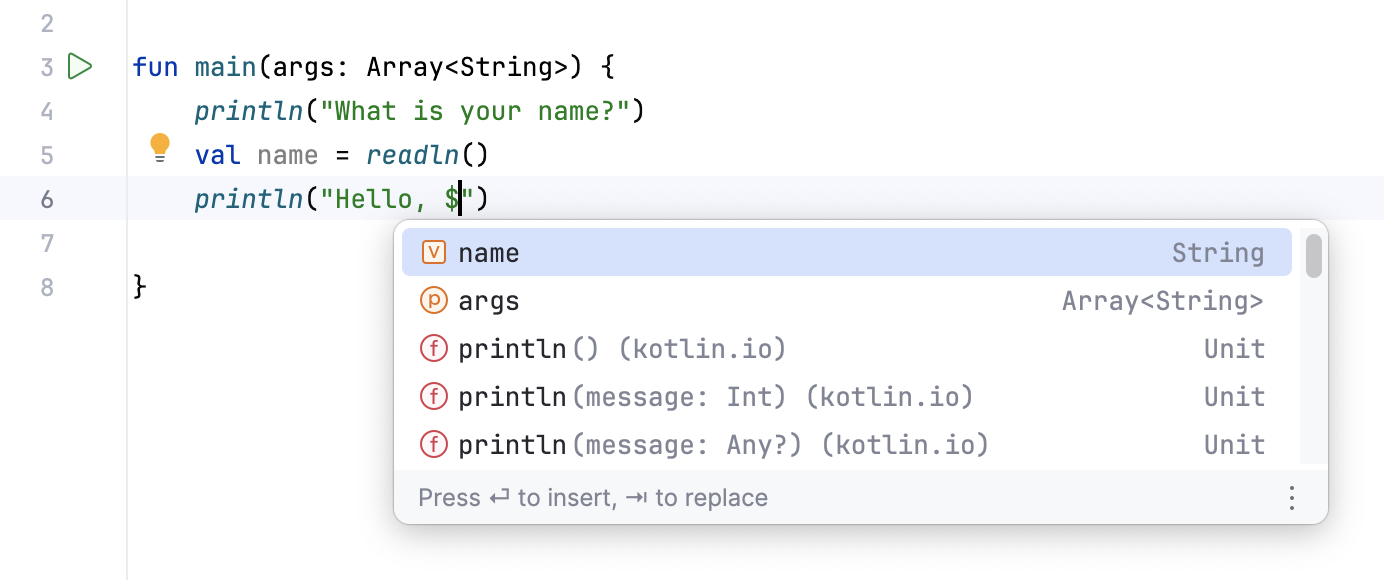Open the intention actions lightbulb on line 5

coord(160,147)
